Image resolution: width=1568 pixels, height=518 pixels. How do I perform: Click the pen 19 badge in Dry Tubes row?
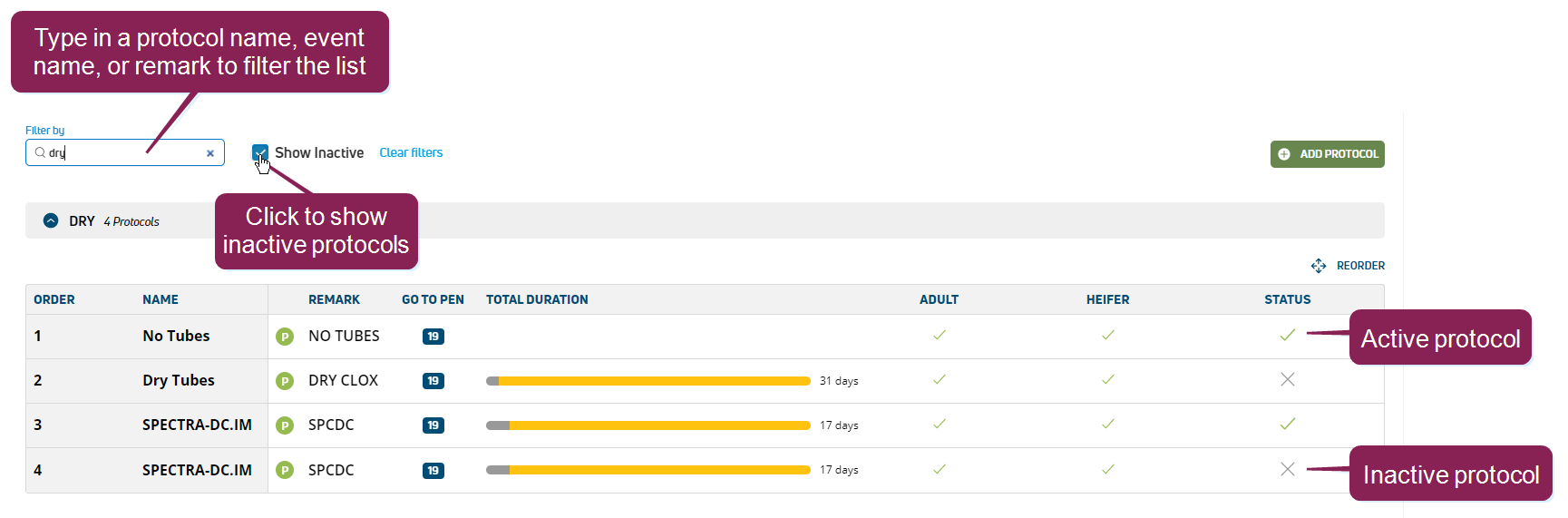pos(433,381)
